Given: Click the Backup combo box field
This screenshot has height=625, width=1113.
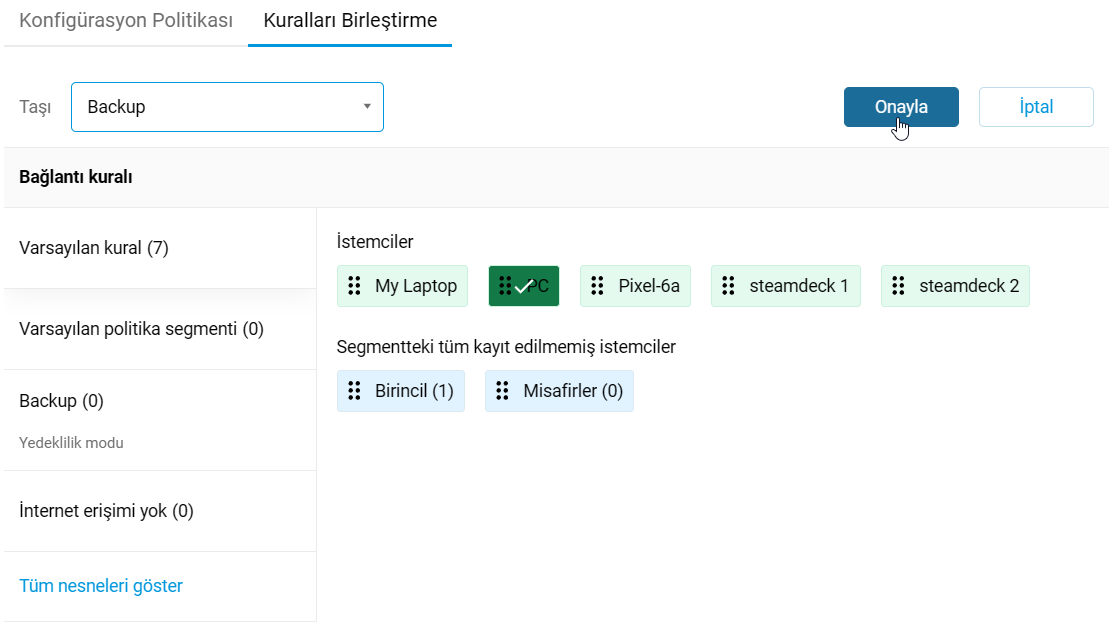Looking at the screenshot, I should click(227, 107).
